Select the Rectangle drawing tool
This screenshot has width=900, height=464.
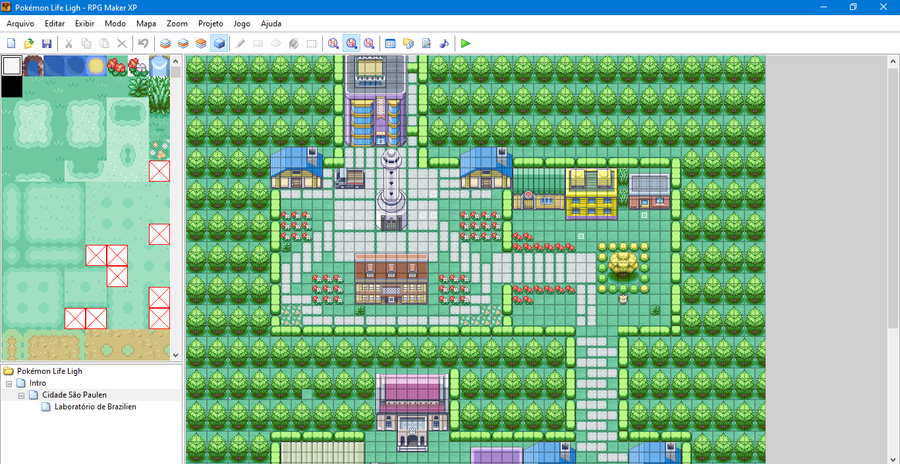[258, 43]
